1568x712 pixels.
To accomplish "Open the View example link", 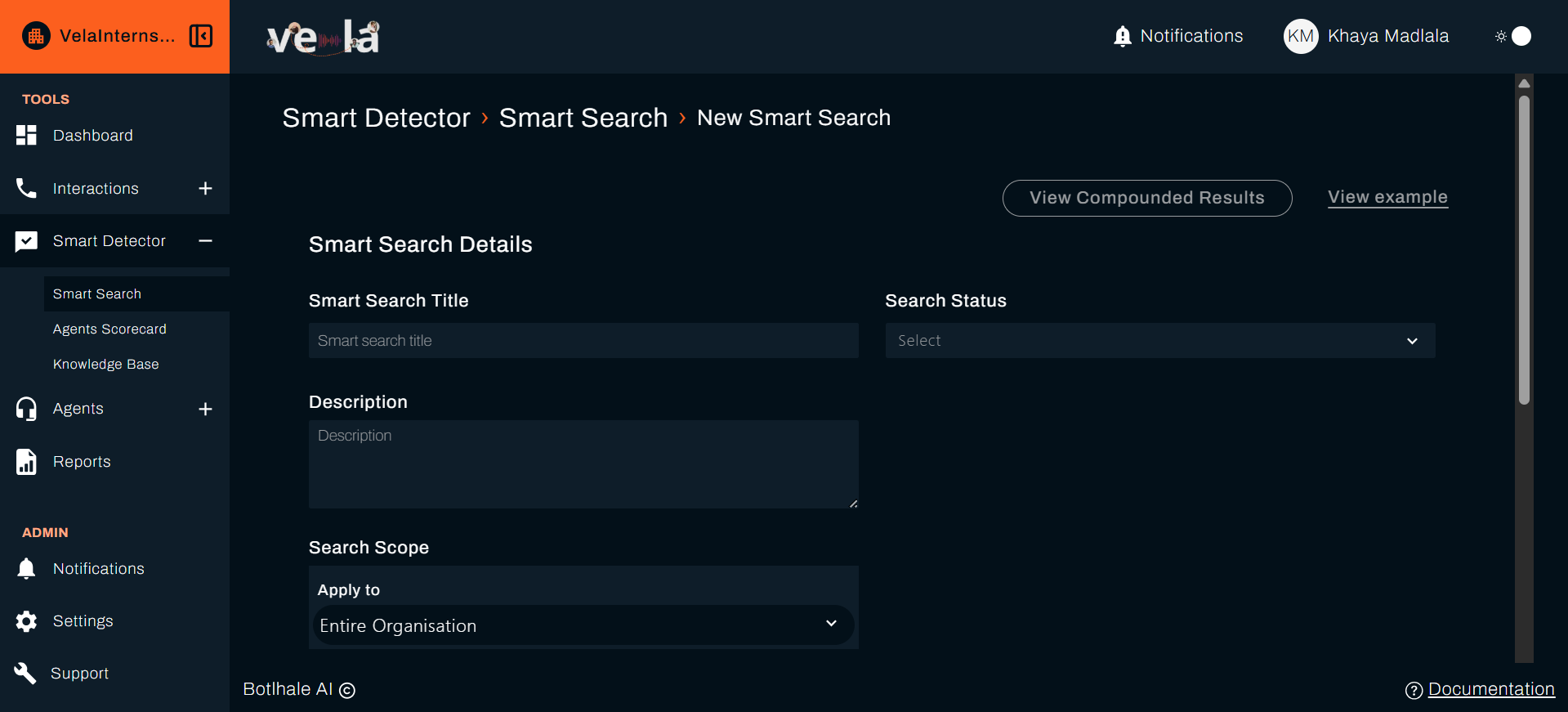I will (1387, 197).
